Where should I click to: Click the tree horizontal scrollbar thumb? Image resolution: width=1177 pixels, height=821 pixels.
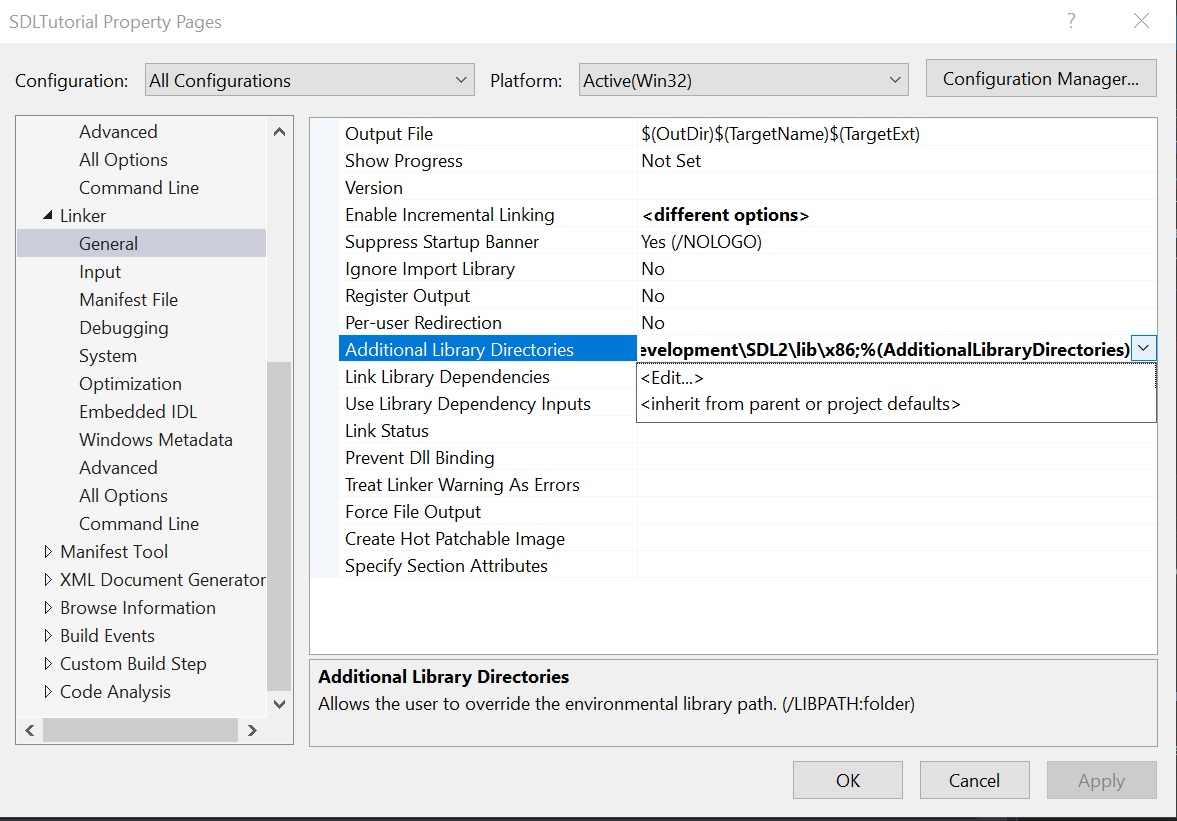(x=140, y=730)
